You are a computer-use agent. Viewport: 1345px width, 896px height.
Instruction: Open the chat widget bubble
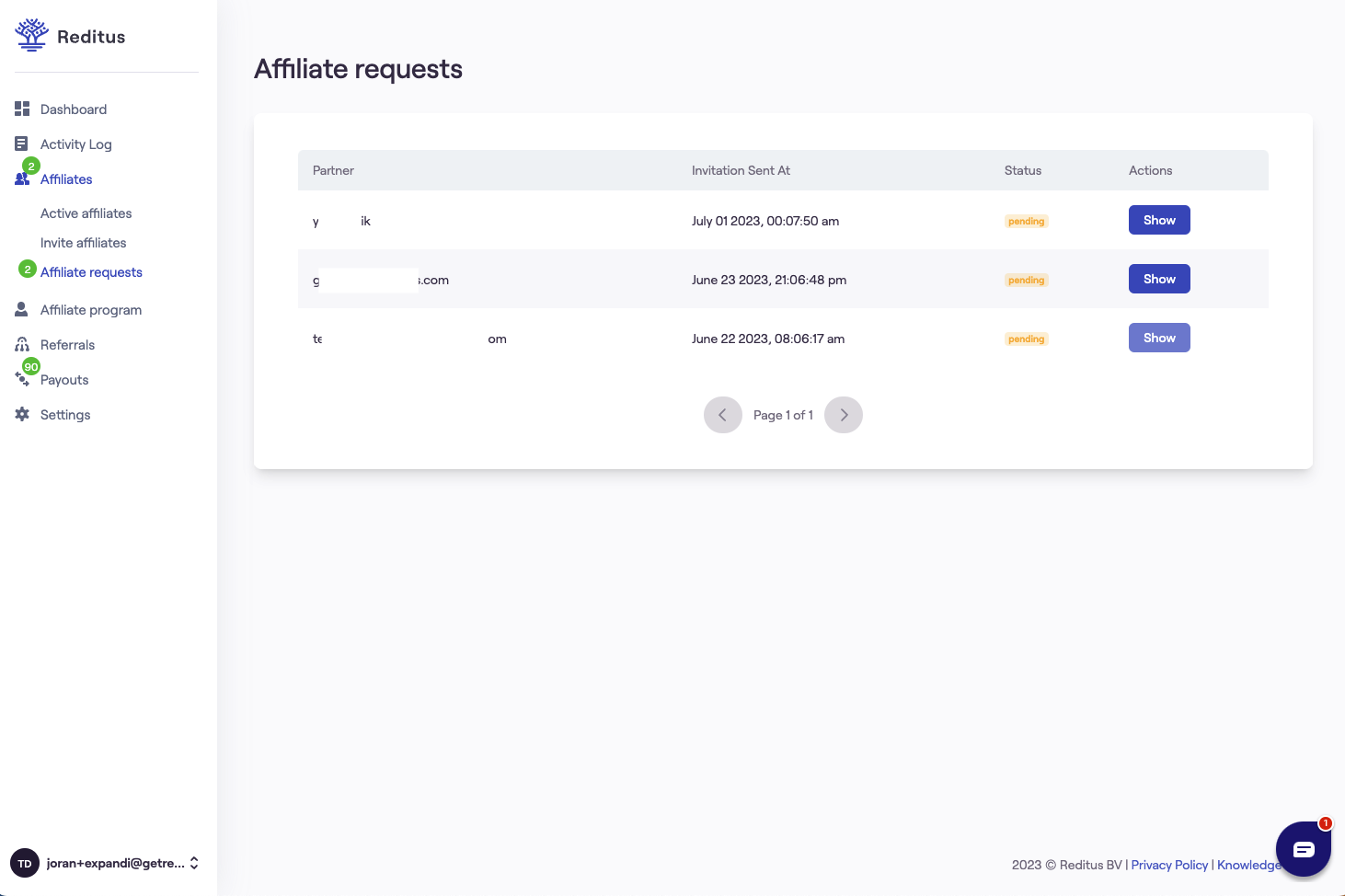pyautogui.click(x=1303, y=848)
